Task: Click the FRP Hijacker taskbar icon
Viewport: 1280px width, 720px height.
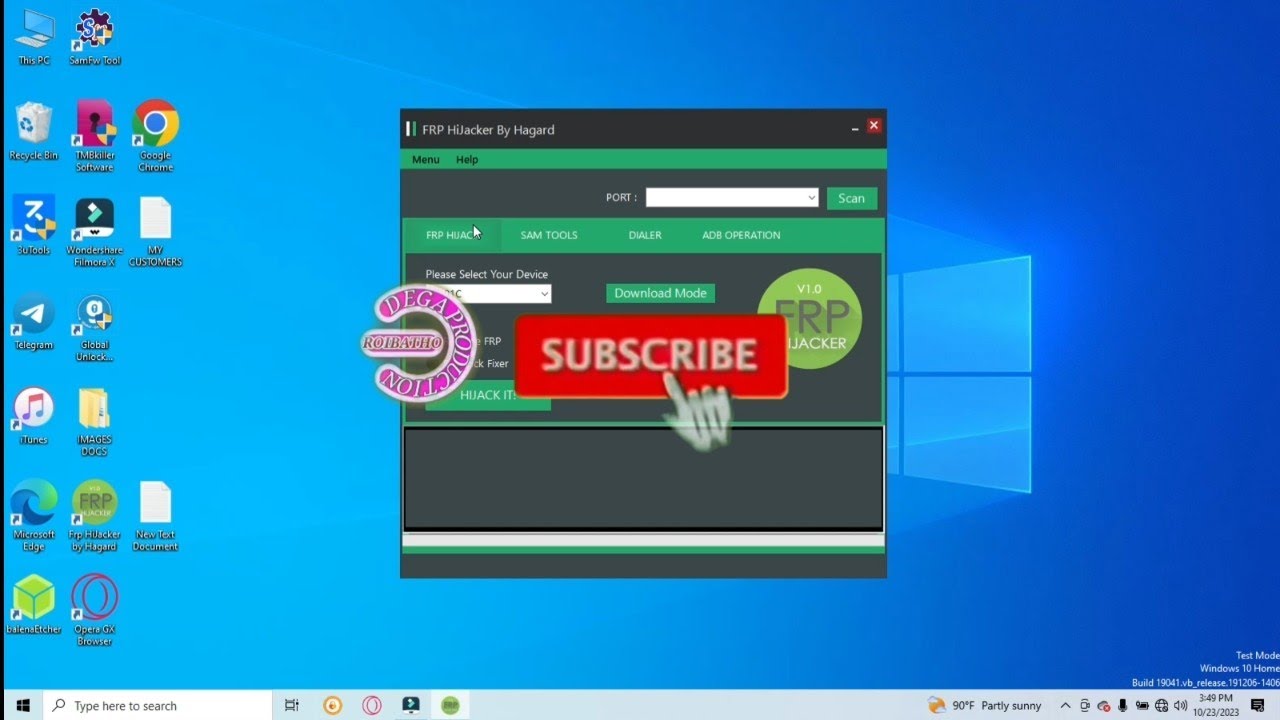Action: [450, 705]
